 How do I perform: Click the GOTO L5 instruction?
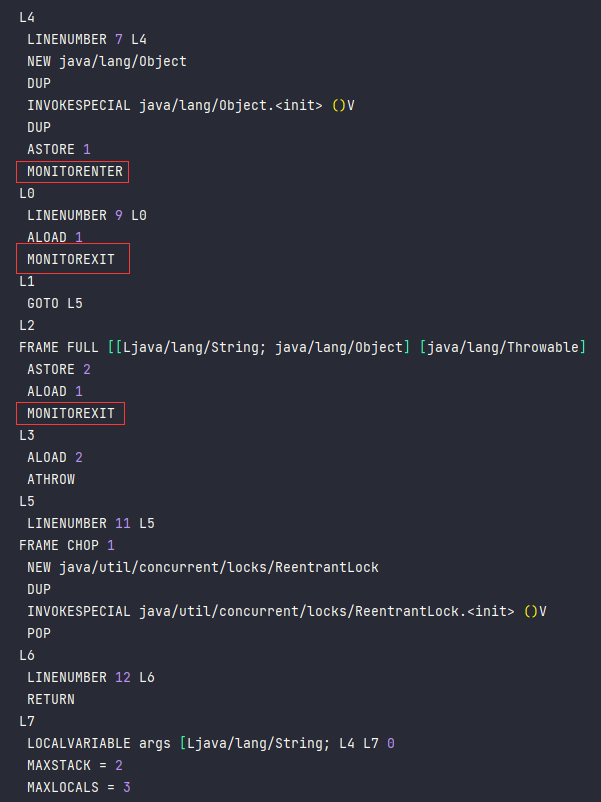coord(55,303)
